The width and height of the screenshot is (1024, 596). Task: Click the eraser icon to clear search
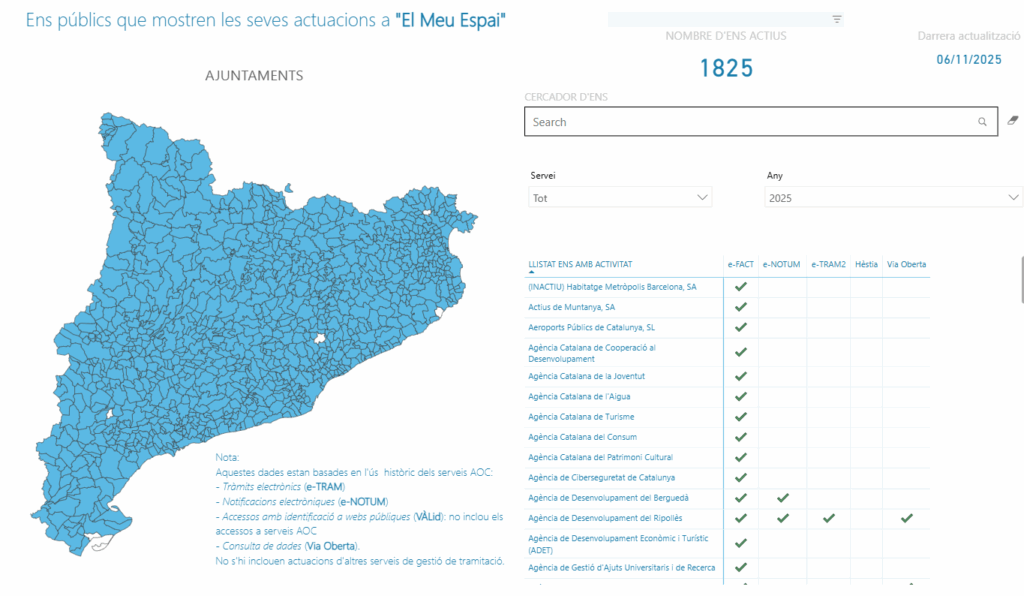pyautogui.click(x=1011, y=121)
